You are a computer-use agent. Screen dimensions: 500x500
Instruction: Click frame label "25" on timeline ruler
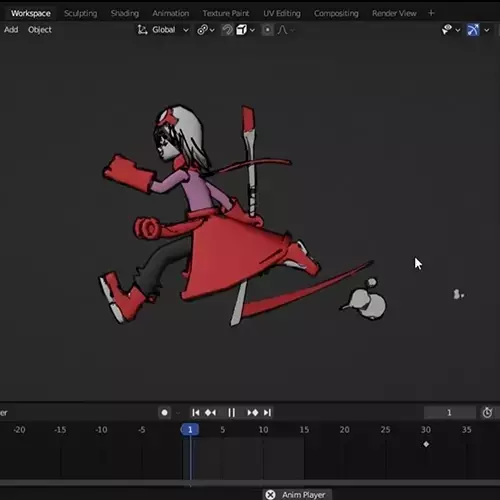coord(385,430)
